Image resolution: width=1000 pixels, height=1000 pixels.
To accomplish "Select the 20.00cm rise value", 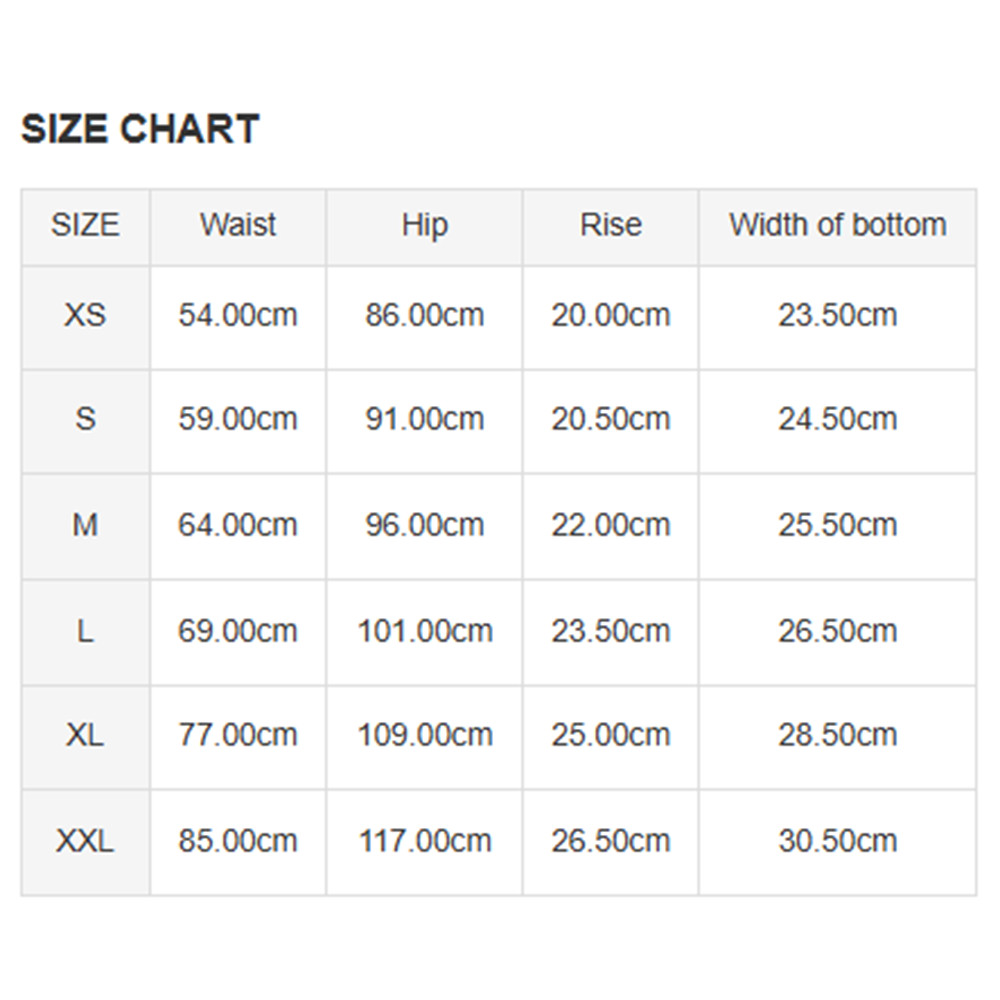I will [610, 316].
